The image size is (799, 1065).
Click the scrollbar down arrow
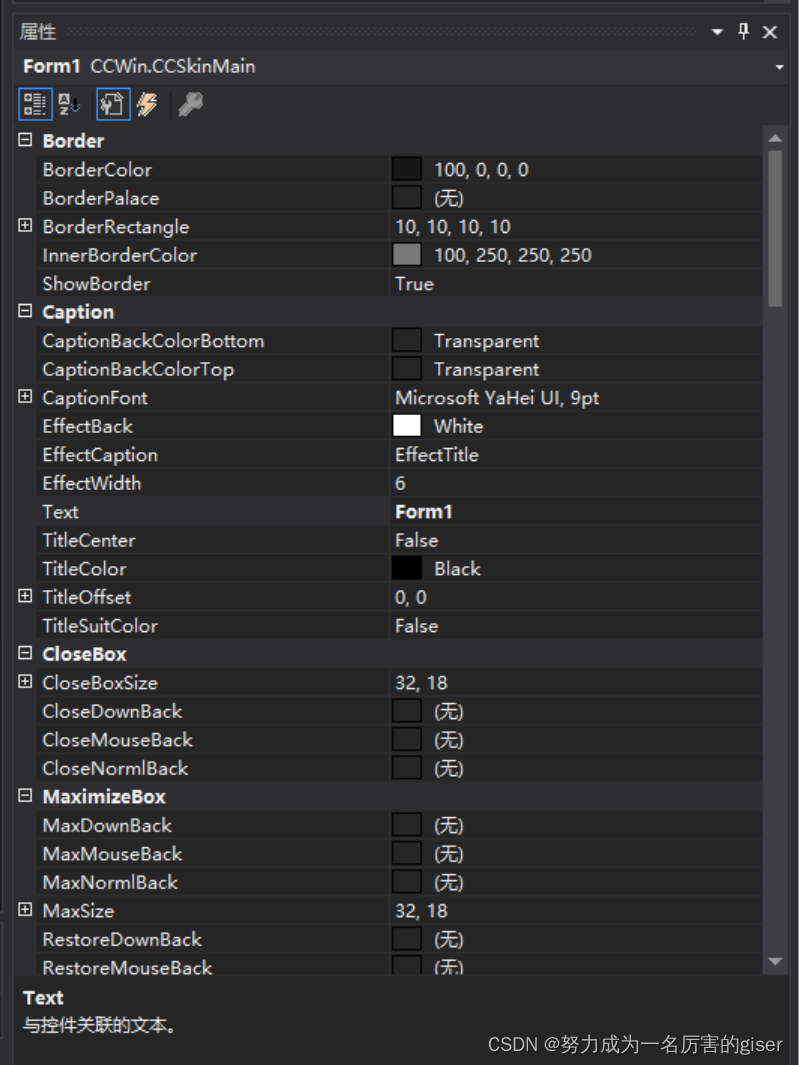775,960
